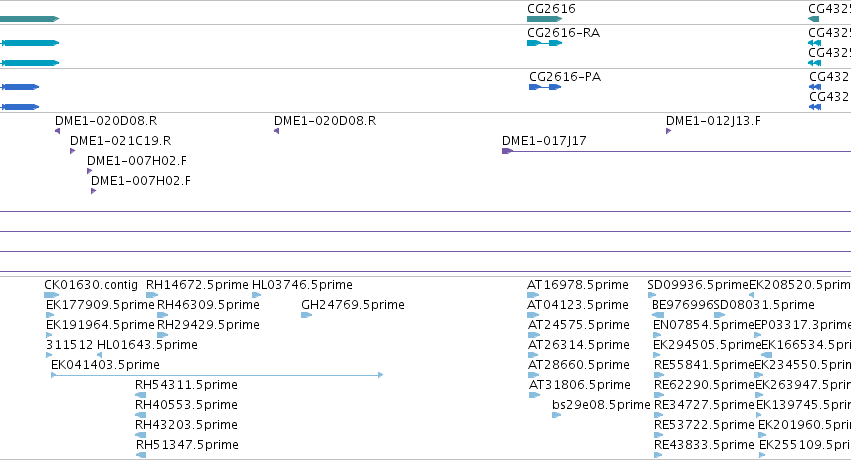The image size is (851, 460).
Task: Select the AT31806.5prime EST glyph
Action: [x=535, y=395]
